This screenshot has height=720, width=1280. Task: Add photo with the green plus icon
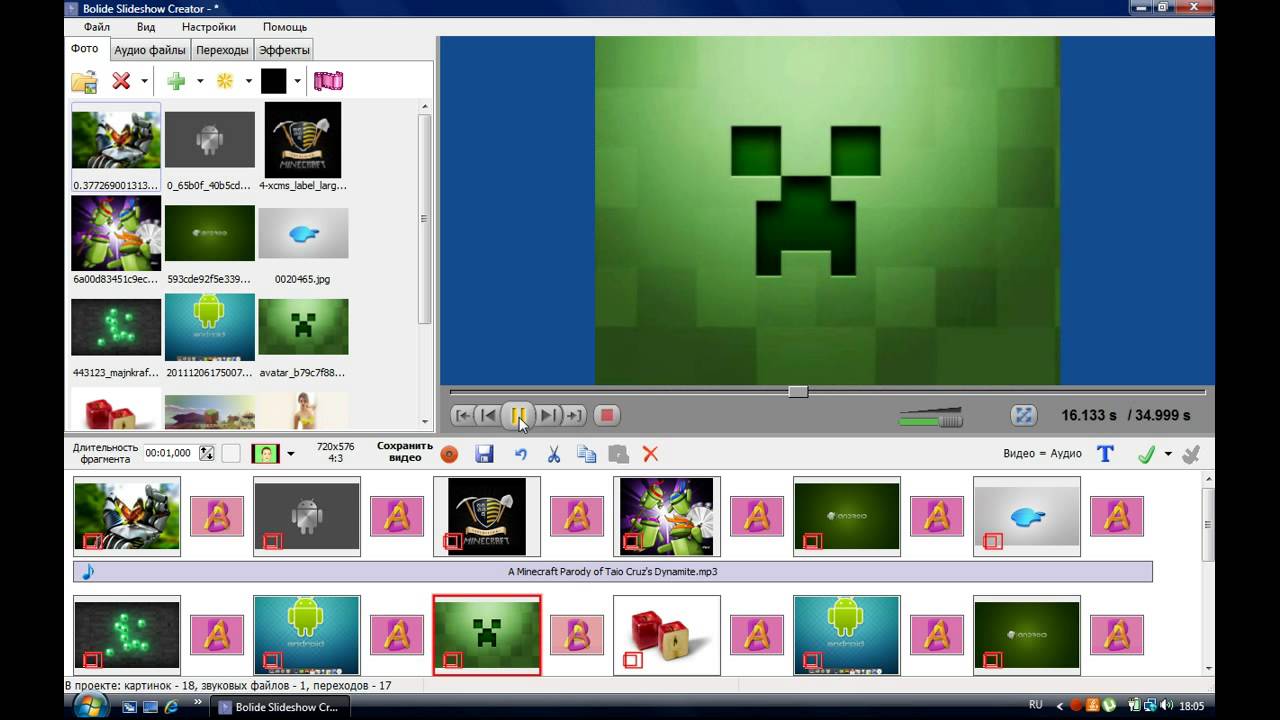[x=176, y=81]
